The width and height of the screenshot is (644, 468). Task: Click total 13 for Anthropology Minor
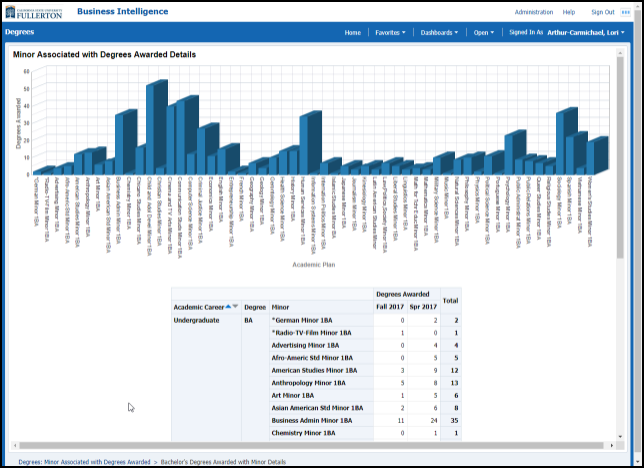pyautogui.click(x=454, y=383)
